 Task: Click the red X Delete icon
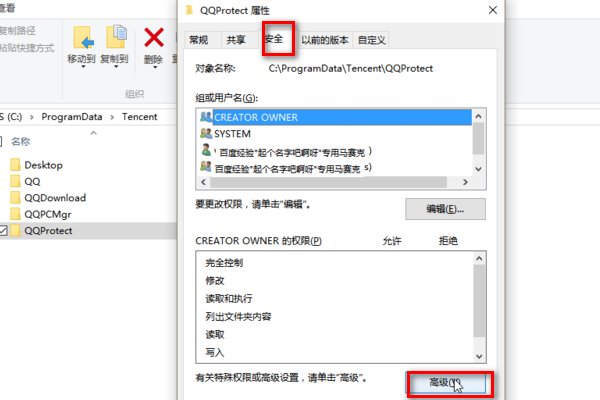[x=154, y=37]
